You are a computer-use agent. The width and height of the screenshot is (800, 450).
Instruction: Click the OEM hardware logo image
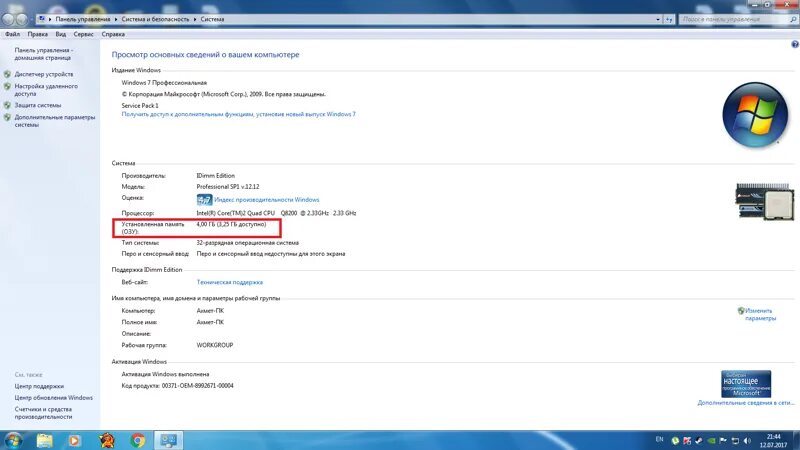764,202
